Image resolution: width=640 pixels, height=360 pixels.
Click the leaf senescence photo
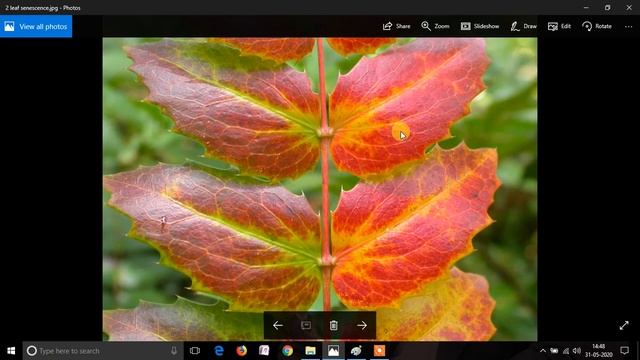click(x=320, y=189)
